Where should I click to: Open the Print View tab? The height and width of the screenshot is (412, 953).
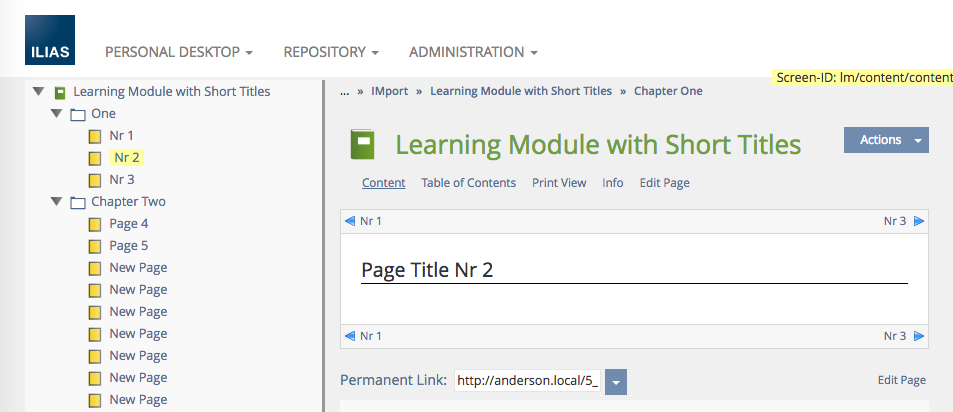[559, 183]
